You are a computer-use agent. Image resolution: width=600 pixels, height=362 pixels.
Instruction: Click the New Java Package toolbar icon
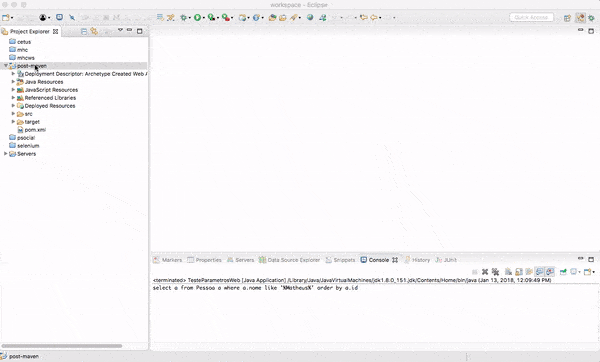coord(242,17)
